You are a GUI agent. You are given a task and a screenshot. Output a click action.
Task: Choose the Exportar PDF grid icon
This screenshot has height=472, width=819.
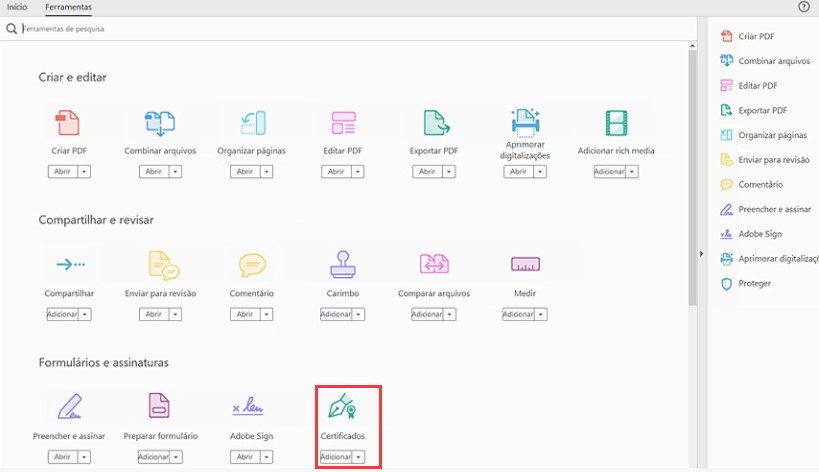click(x=436, y=123)
